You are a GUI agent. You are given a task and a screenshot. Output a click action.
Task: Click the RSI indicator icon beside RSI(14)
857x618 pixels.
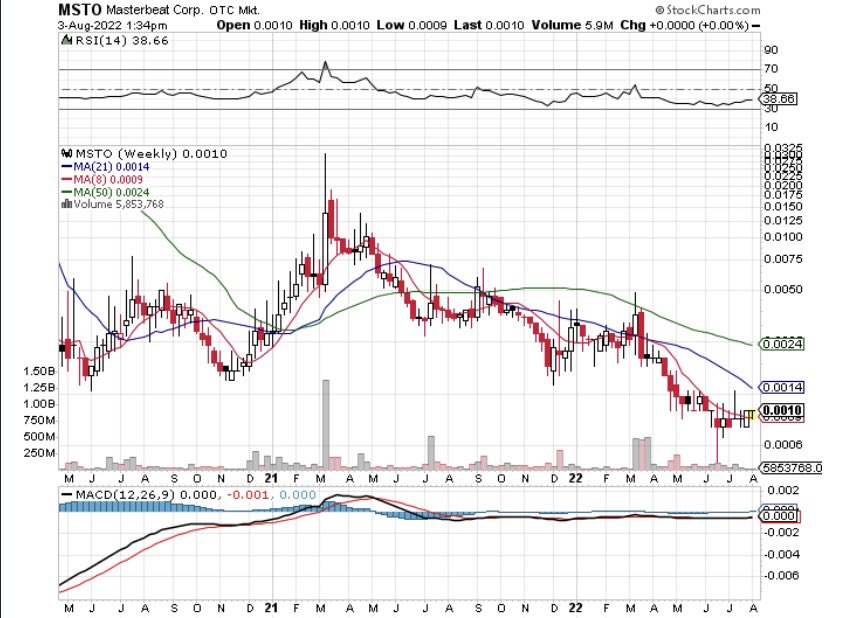(66, 40)
